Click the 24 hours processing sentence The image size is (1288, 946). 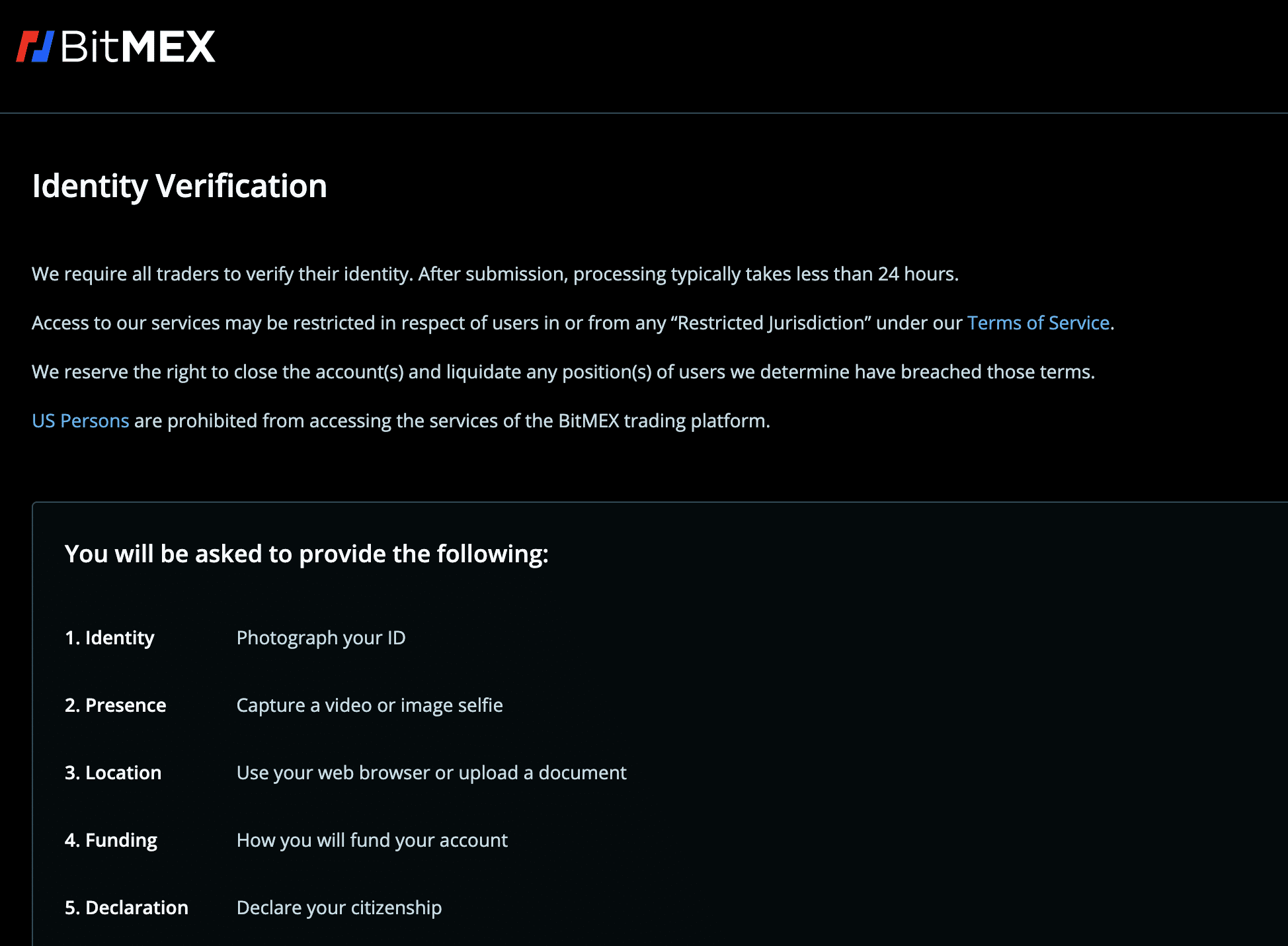click(495, 274)
